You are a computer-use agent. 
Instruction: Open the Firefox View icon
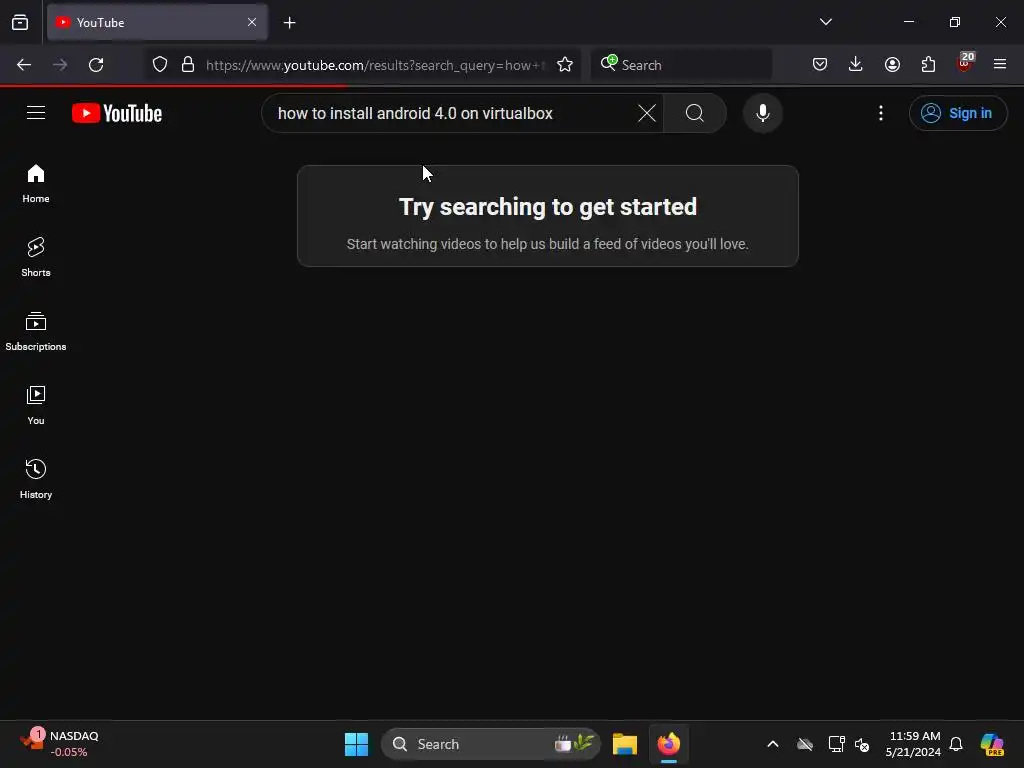tap(20, 22)
